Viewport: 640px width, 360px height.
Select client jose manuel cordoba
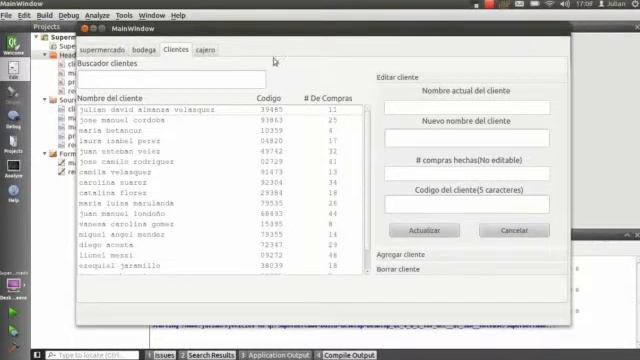pos(220,120)
